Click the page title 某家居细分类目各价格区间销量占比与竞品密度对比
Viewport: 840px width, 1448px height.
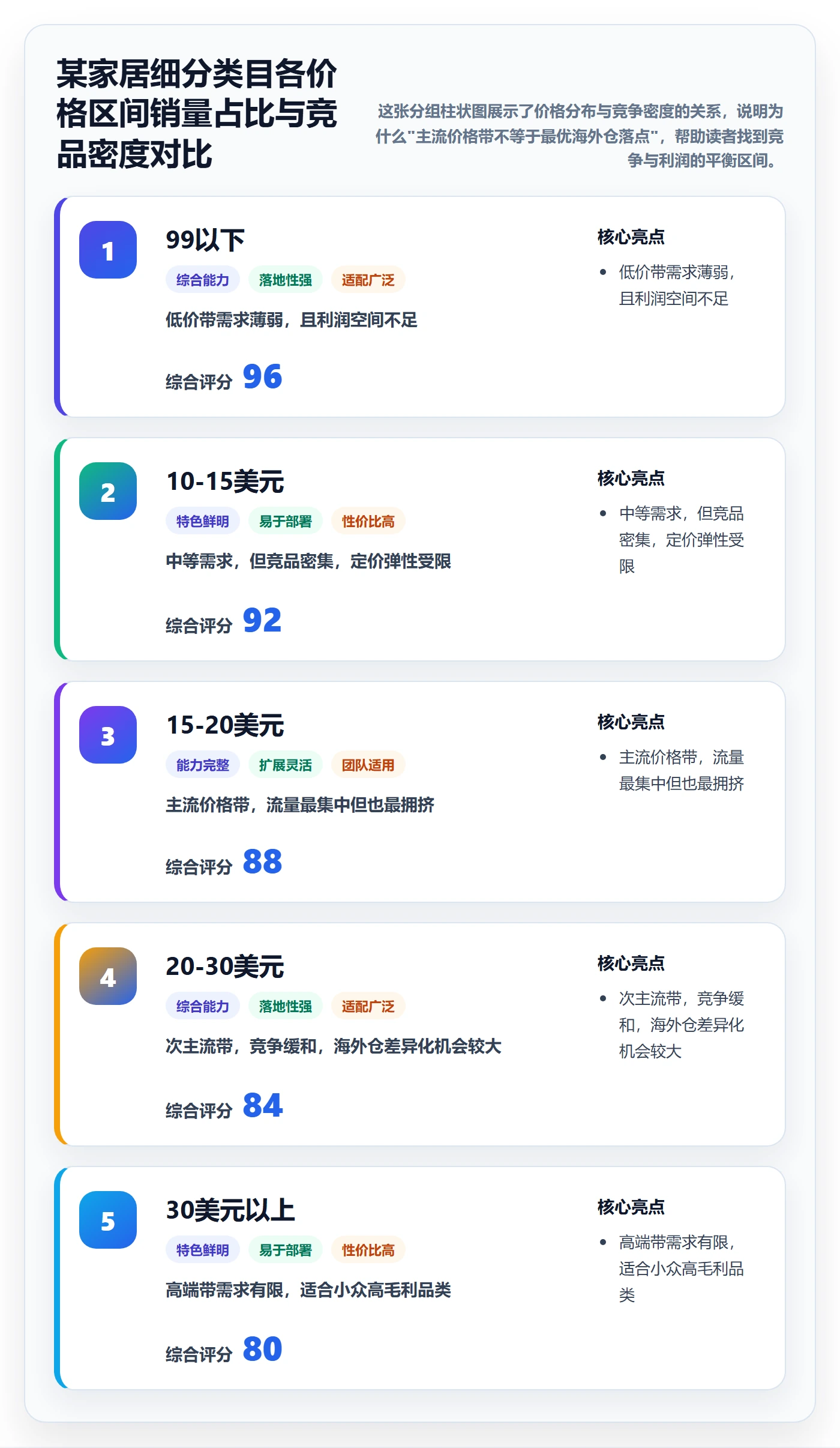196,114
